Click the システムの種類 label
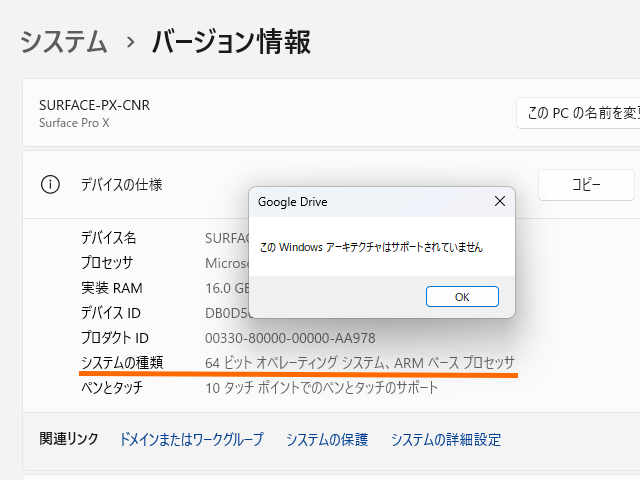The image size is (640, 480). pos(122,362)
